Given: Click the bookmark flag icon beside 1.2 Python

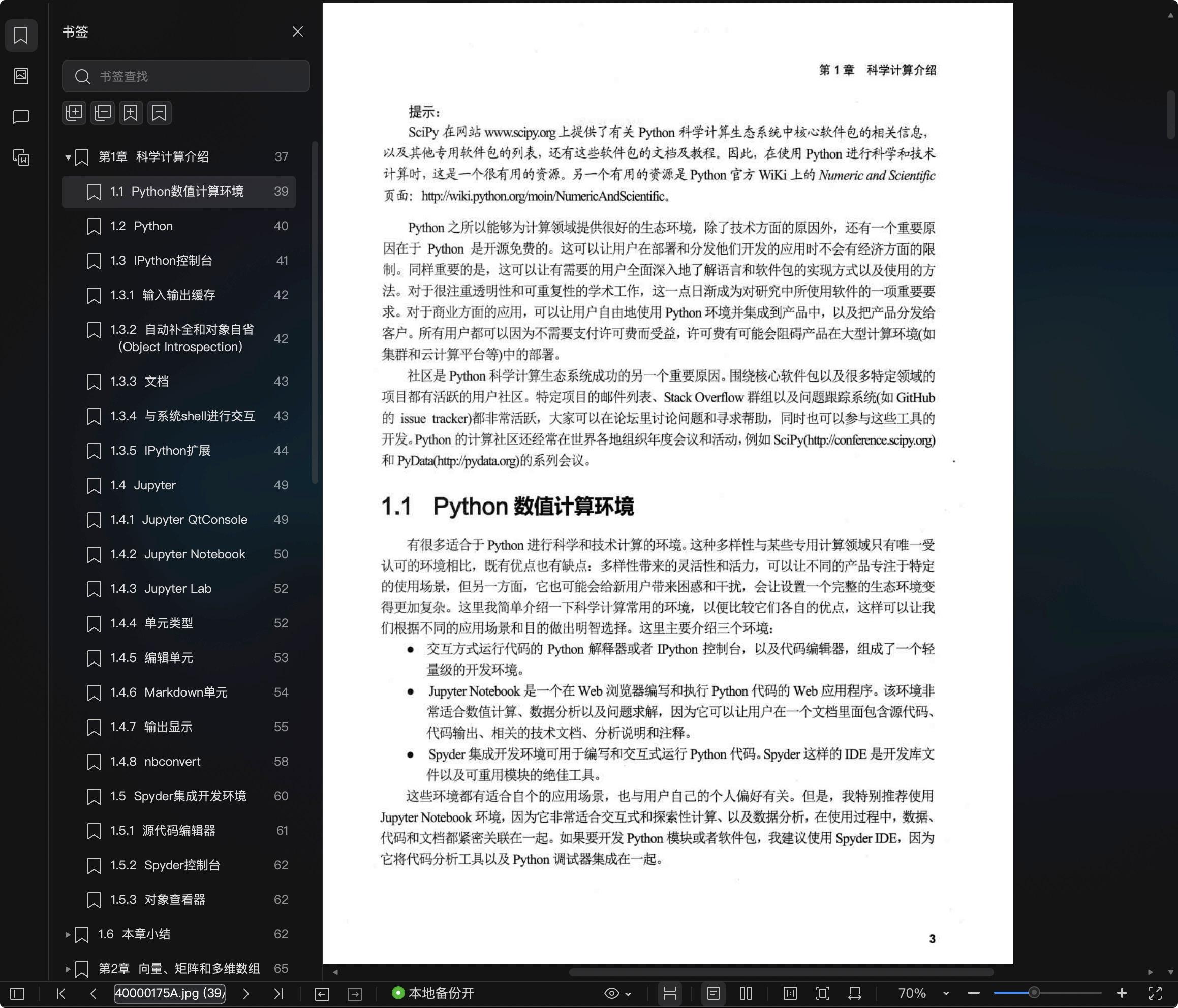Looking at the screenshot, I should (x=94, y=227).
